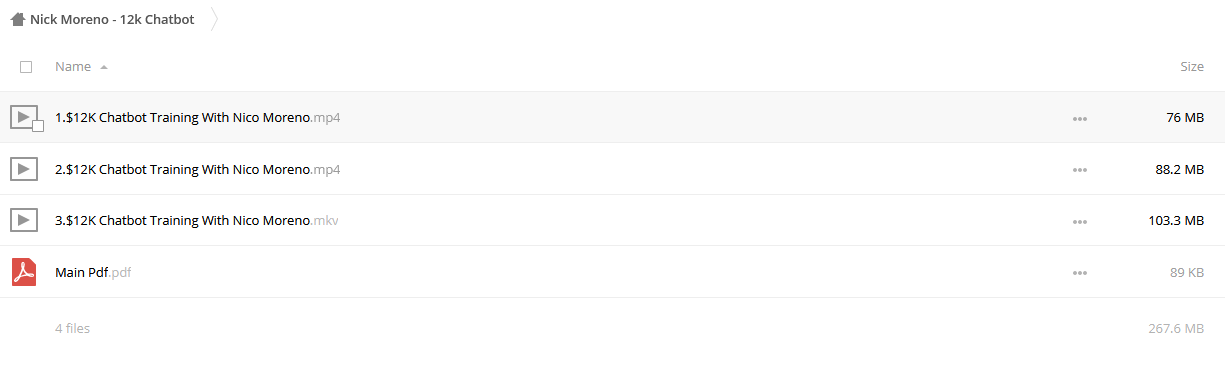
Task: Click the red PDF icon for Main Pdf
Action: (24, 272)
